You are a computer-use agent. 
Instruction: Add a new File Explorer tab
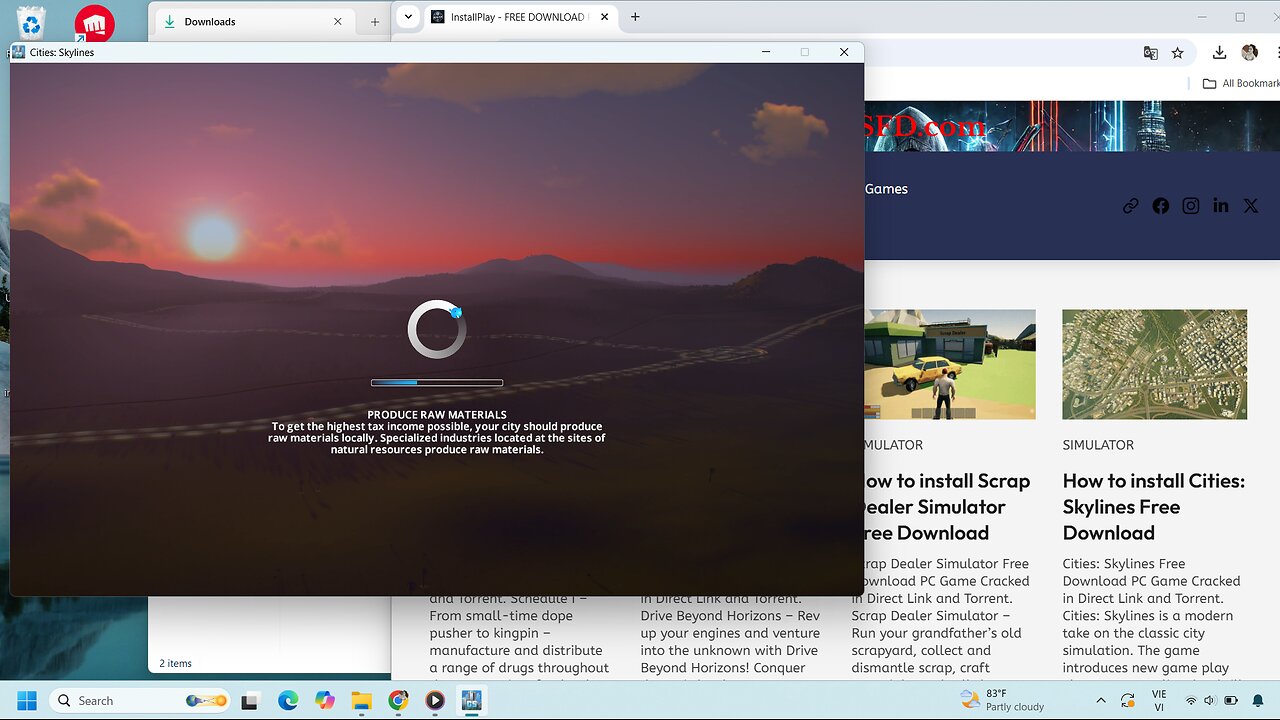point(375,21)
